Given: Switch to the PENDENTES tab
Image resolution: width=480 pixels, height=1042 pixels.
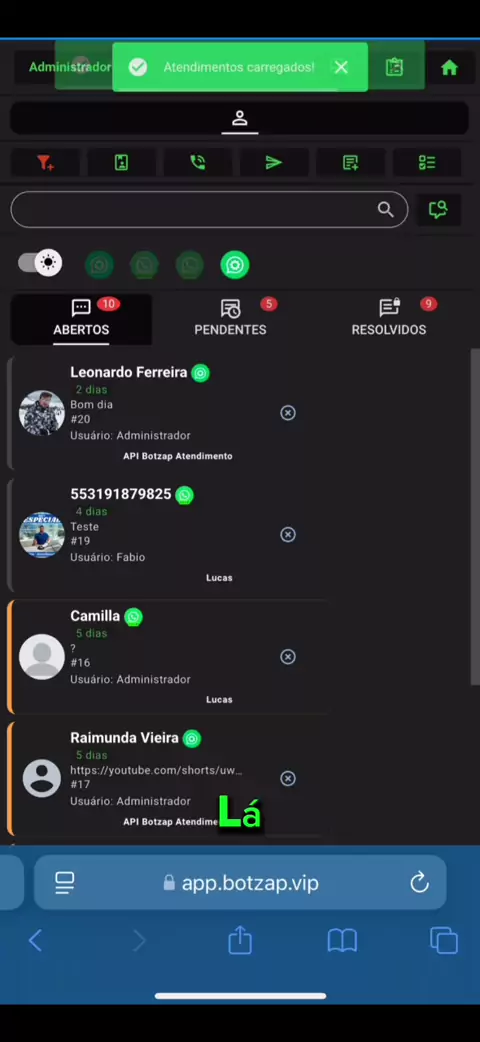Looking at the screenshot, I should (x=230, y=318).
